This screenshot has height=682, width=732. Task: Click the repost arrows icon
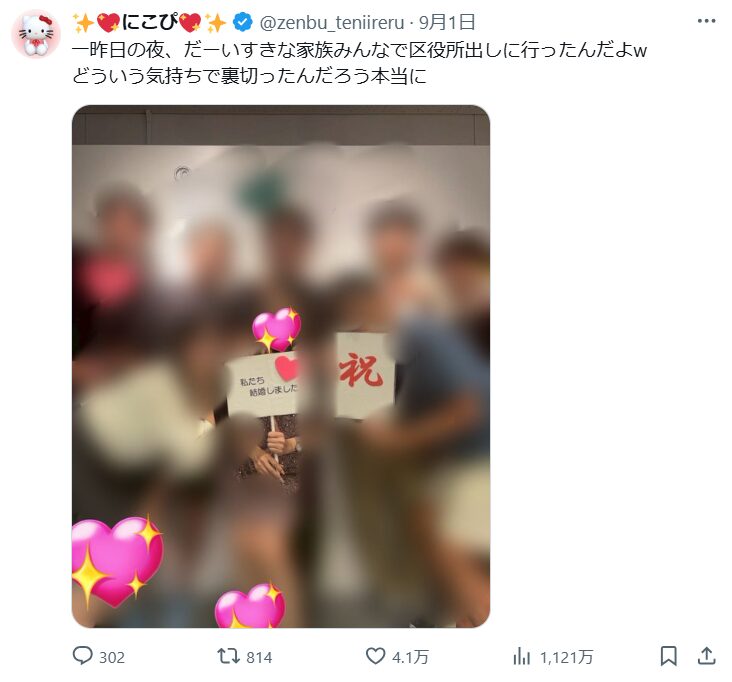click(x=228, y=656)
